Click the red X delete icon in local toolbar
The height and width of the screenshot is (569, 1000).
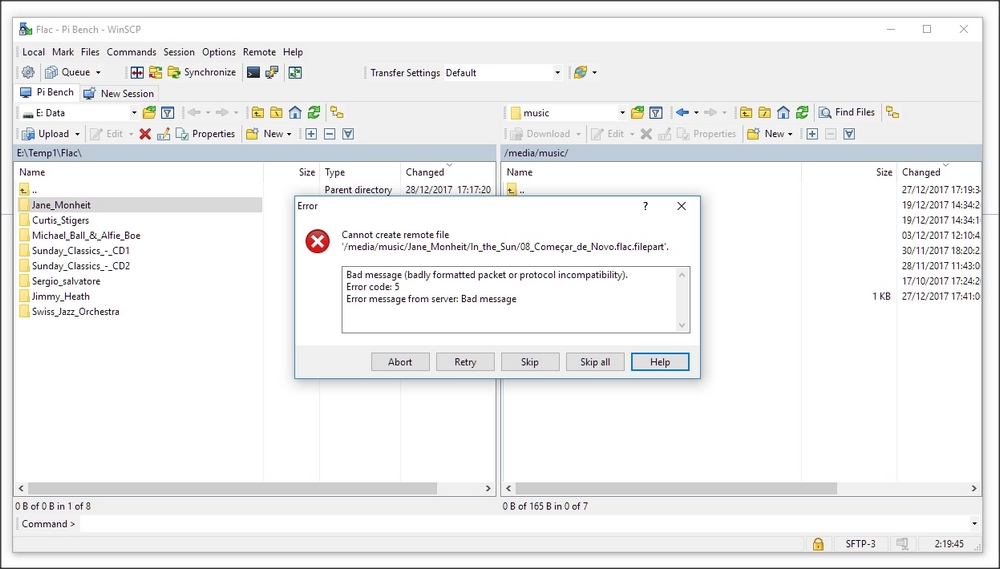tap(145, 134)
